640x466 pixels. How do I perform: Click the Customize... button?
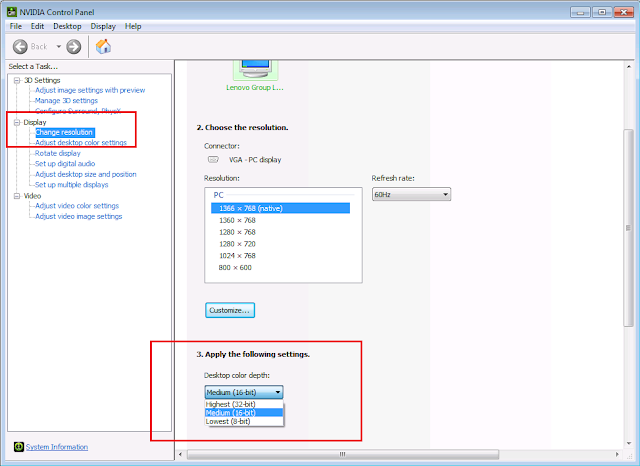(x=230, y=310)
